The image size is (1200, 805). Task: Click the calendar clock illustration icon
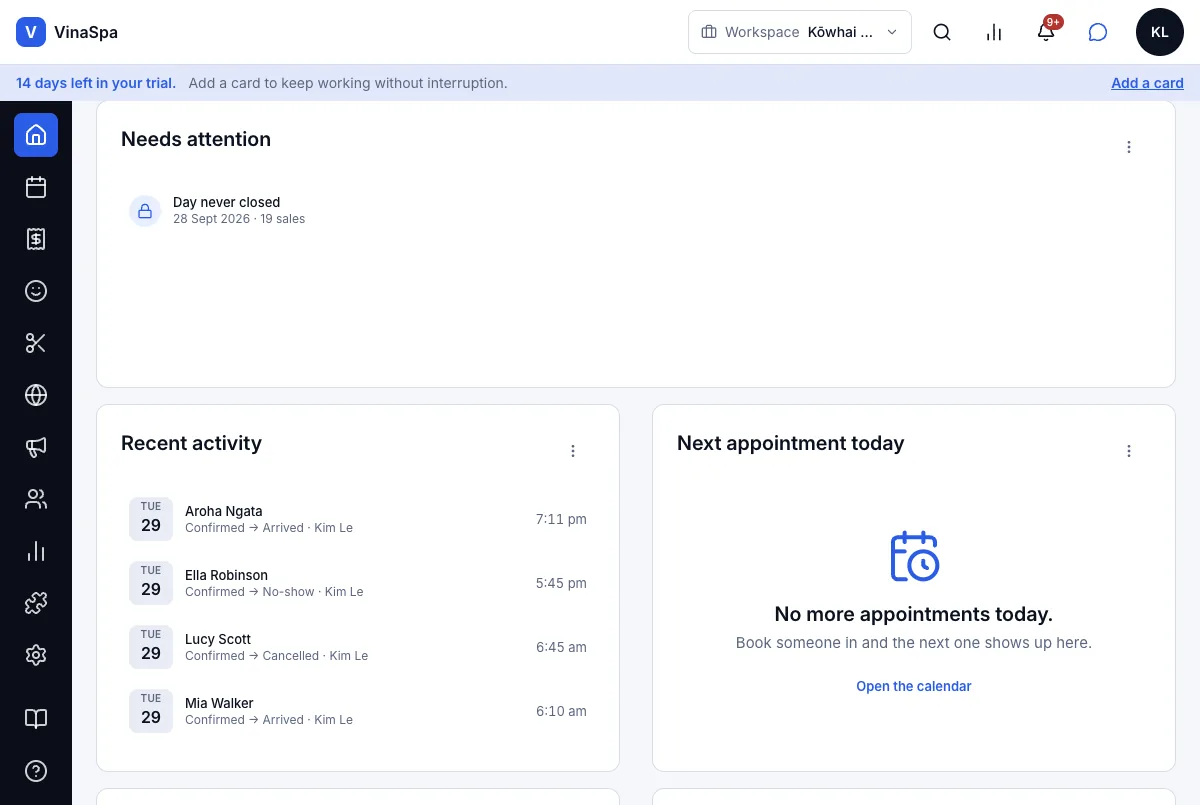coord(914,556)
